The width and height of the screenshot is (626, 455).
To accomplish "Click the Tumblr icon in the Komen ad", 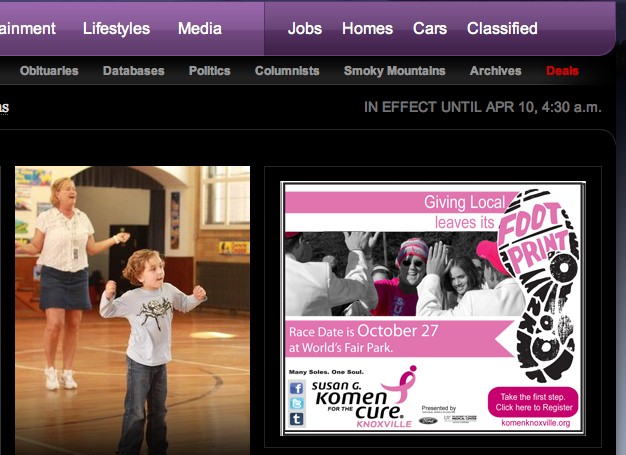I will click(x=296, y=420).
